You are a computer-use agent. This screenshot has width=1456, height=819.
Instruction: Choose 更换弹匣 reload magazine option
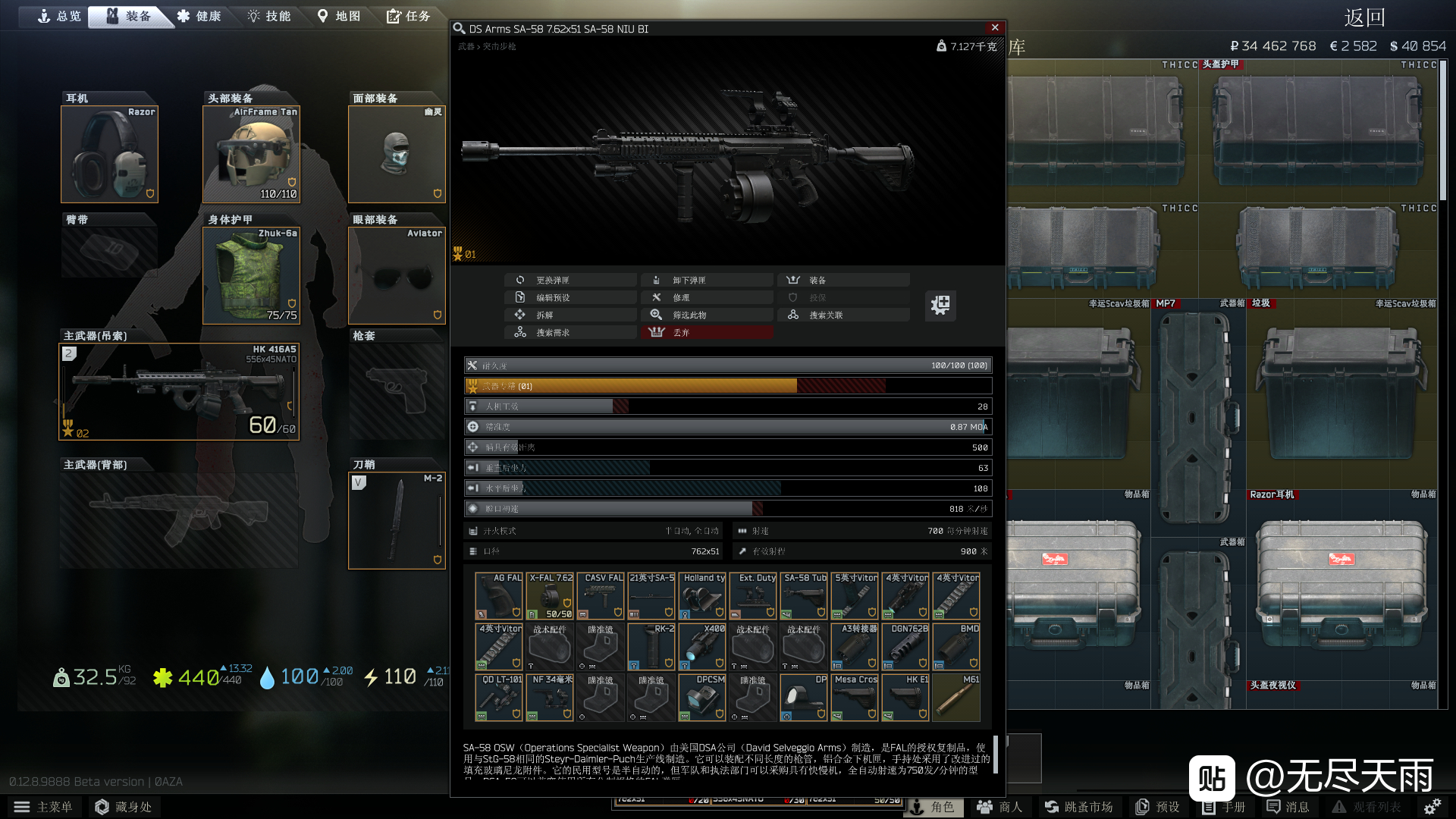[x=570, y=280]
